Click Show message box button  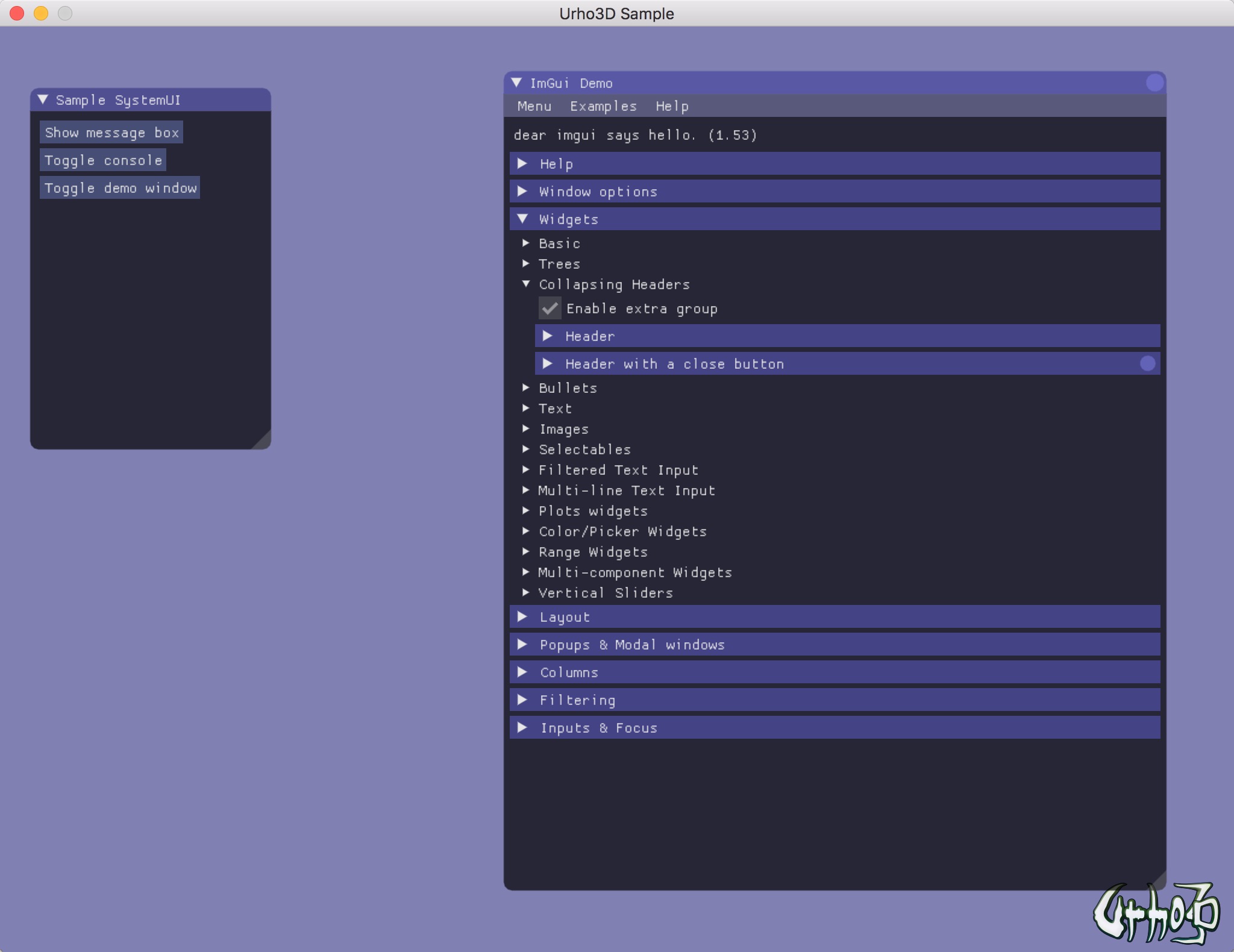click(x=111, y=133)
